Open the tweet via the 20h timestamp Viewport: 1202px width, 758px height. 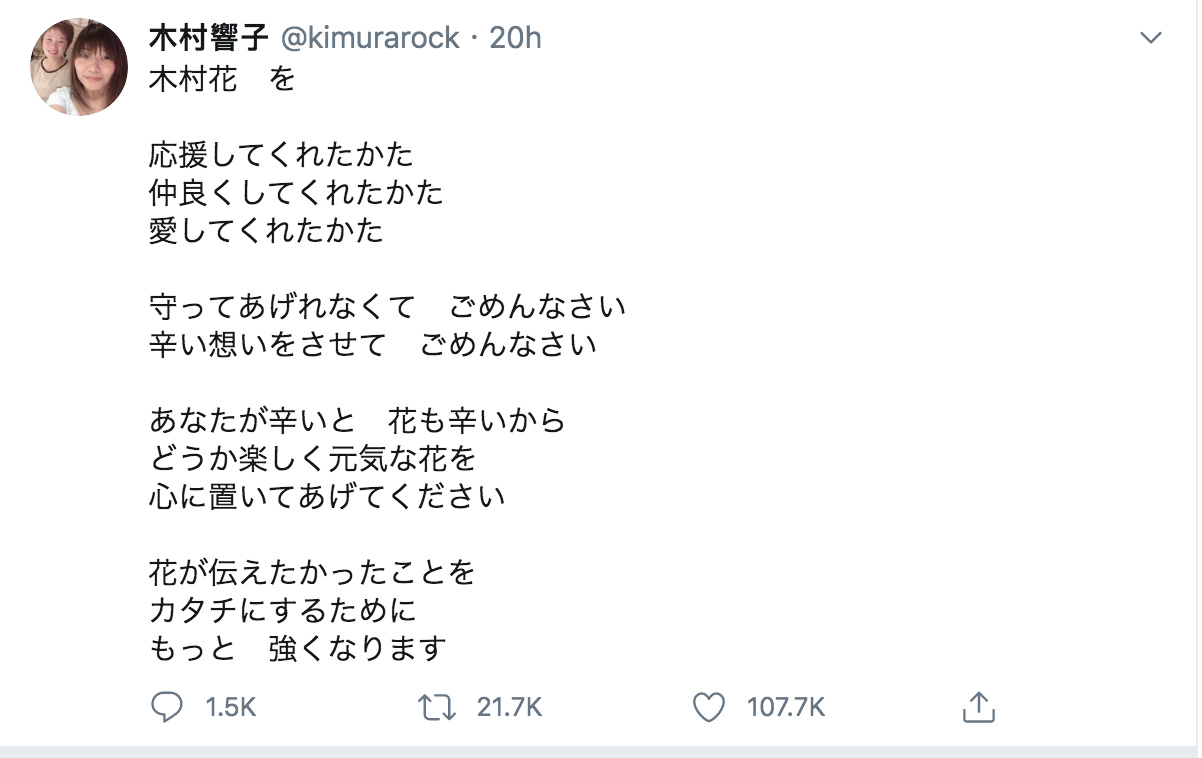point(516,39)
